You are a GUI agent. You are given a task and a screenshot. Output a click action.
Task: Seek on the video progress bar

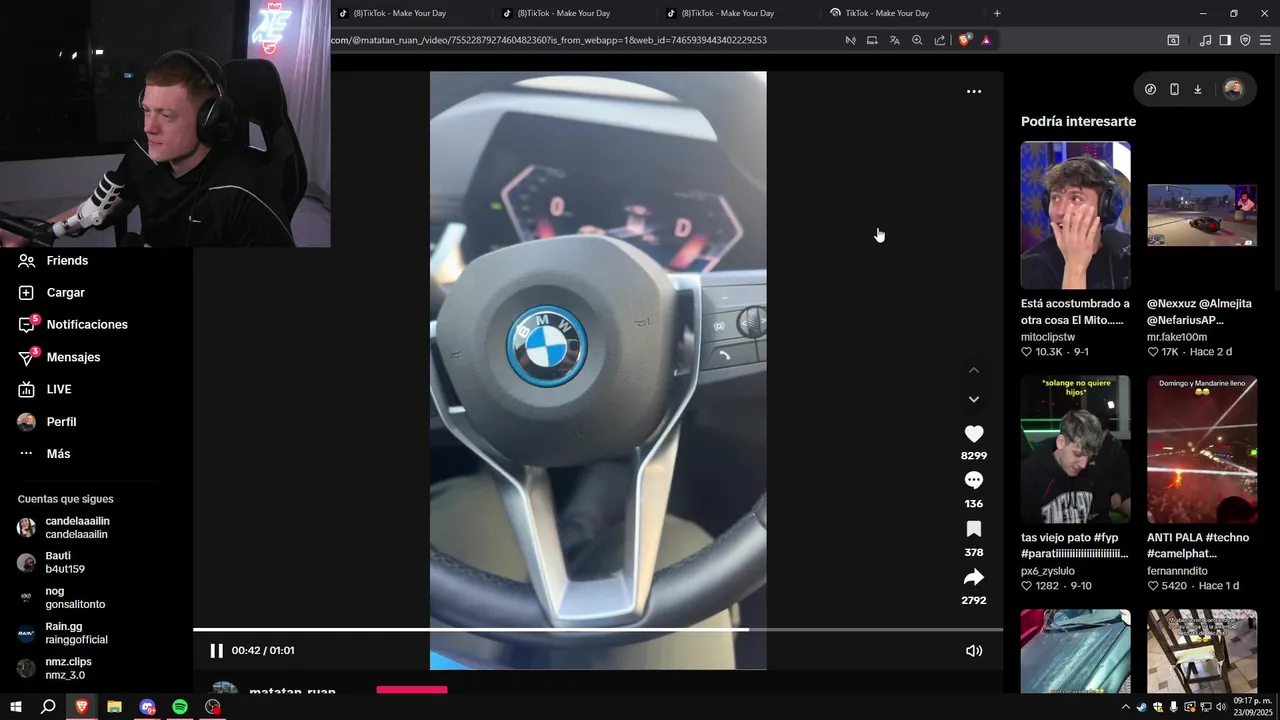598,629
